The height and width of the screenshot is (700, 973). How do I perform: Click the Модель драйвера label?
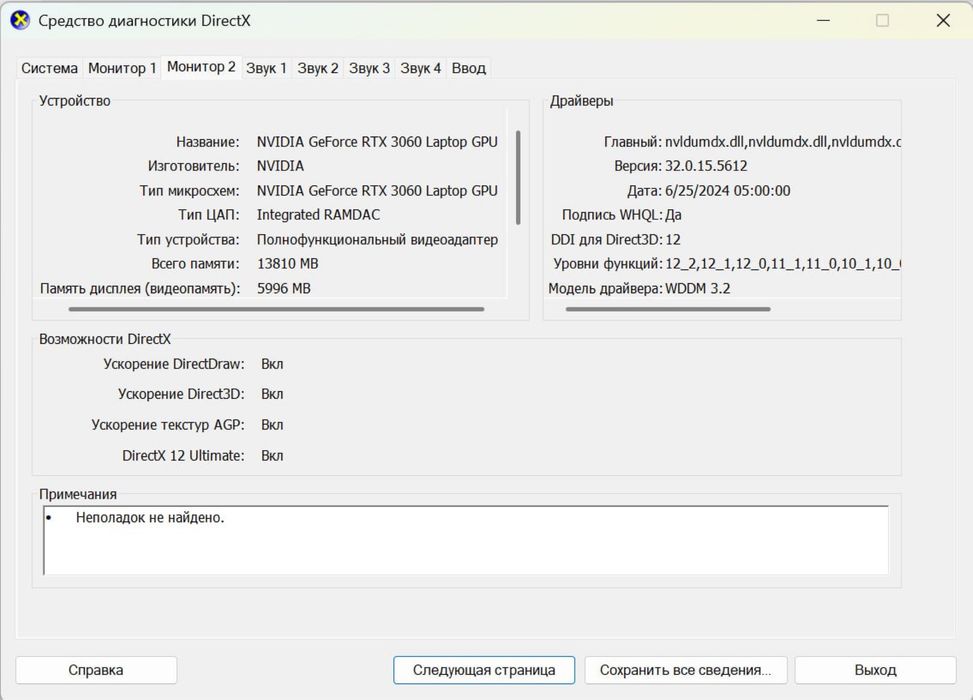pos(606,289)
